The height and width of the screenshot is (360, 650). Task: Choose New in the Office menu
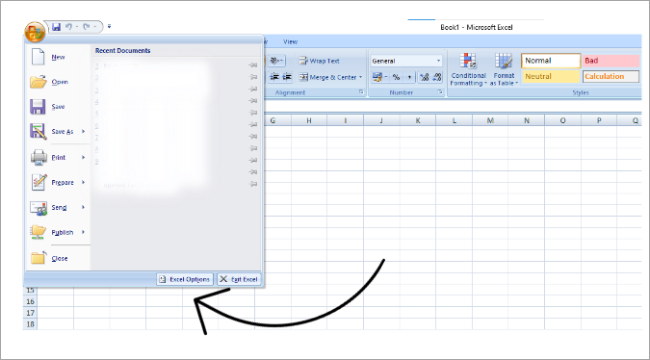click(58, 57)
